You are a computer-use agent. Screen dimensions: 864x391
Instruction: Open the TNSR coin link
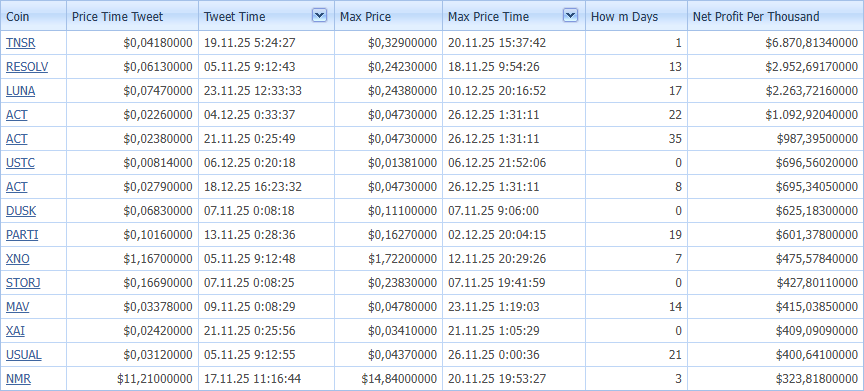(x=20, y=43)
